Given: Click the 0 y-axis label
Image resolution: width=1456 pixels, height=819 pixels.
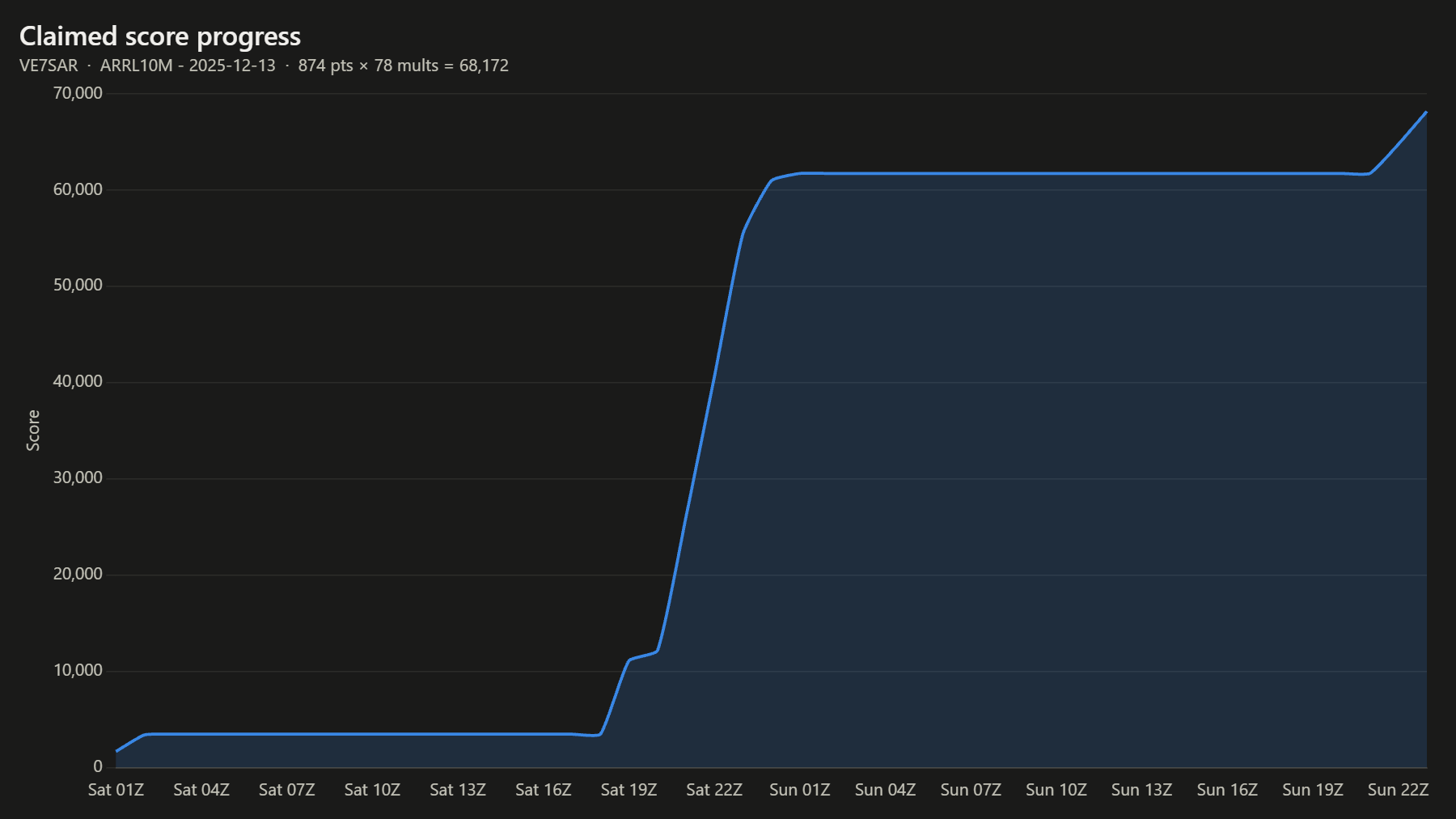Looking at the screenshot, I should 98,766.
